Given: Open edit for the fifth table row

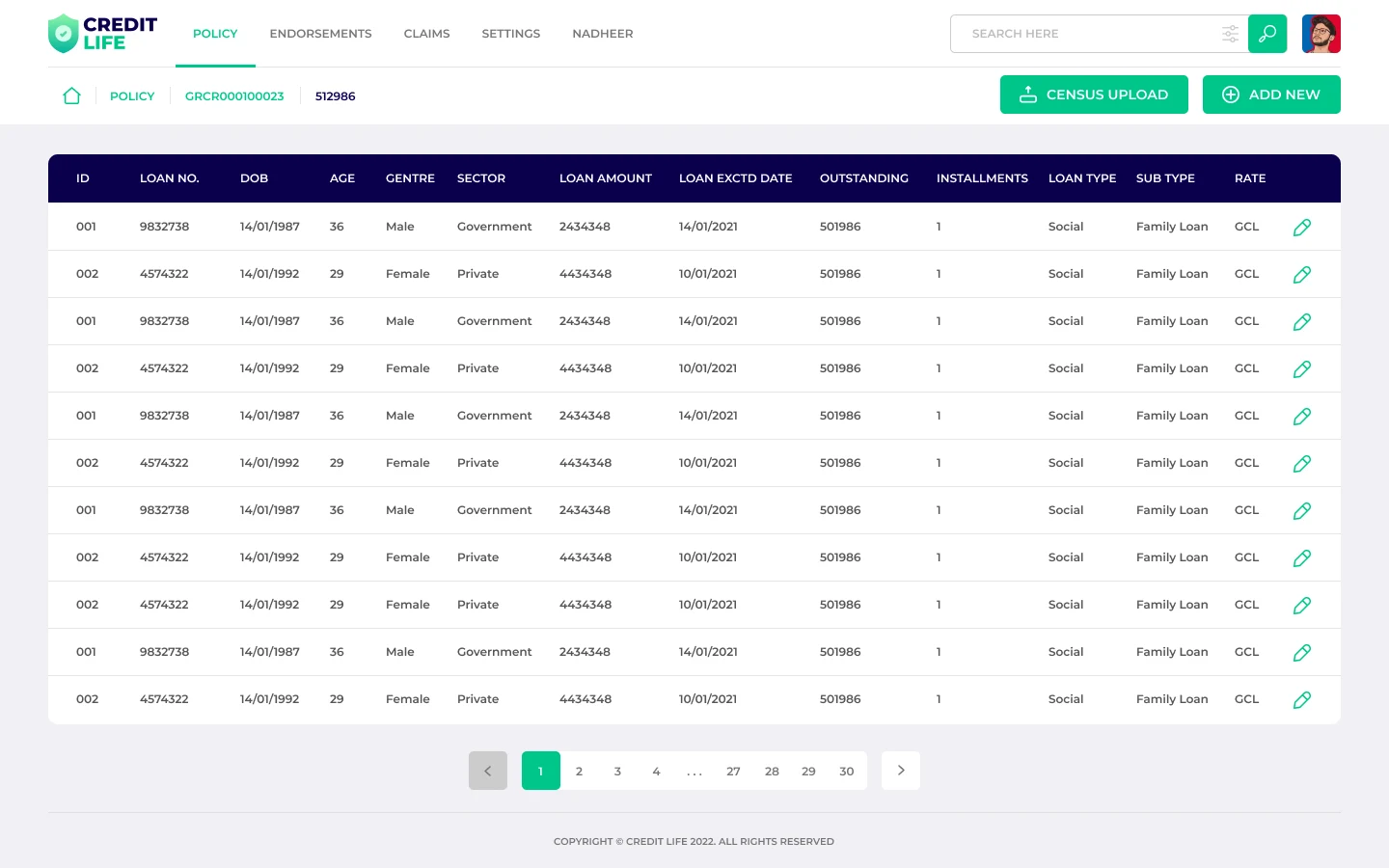Looking at the screenshot, I should 1302,417.
